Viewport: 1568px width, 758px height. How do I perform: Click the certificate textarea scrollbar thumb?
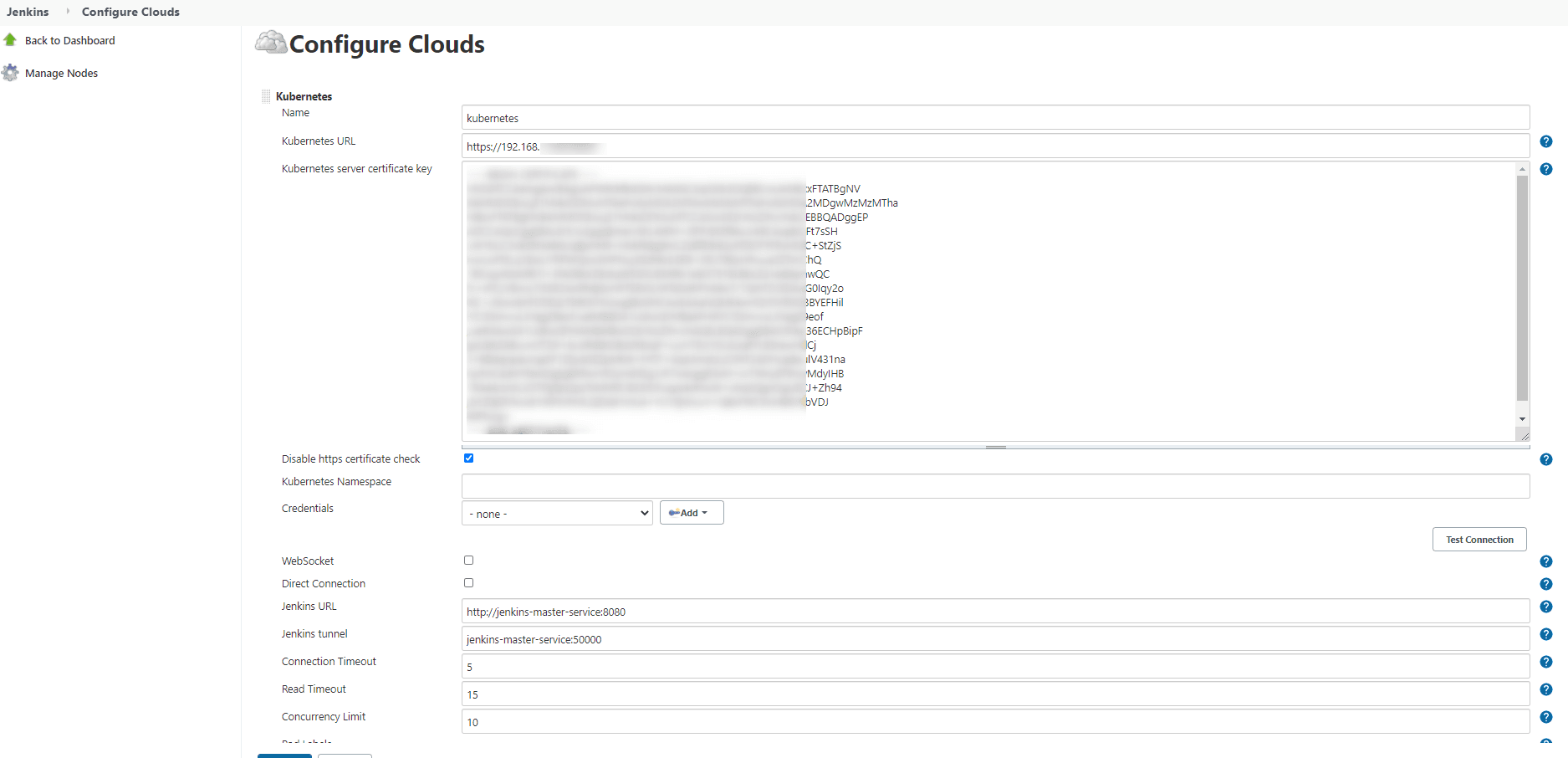[x=1522, y=289]
